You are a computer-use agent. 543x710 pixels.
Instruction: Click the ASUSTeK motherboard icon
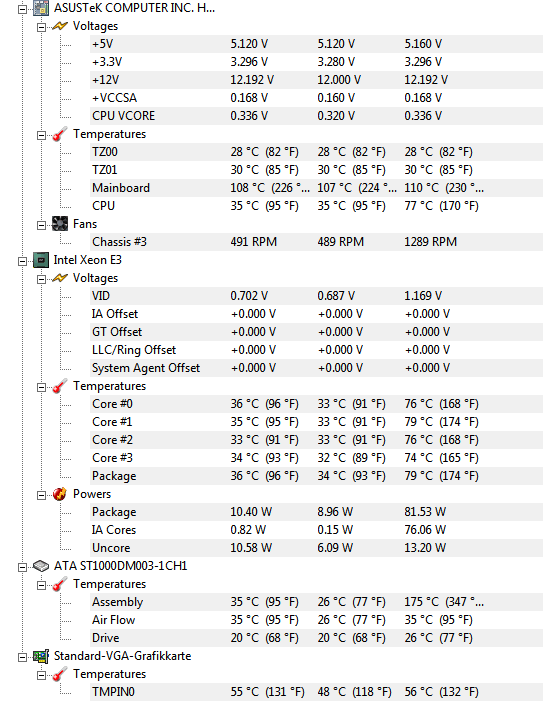tap(41, 8)
